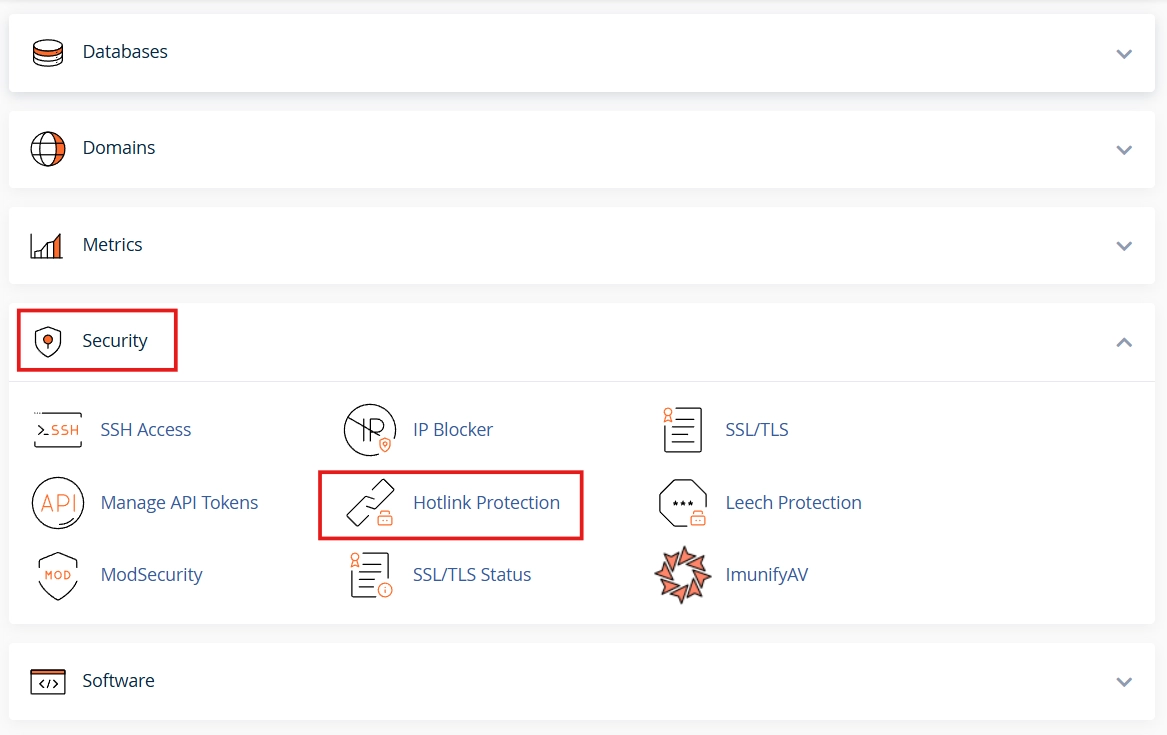Expand the Domains section chevron
1167x735 pixels.
pyautogui.click(x=1124, y=150)
